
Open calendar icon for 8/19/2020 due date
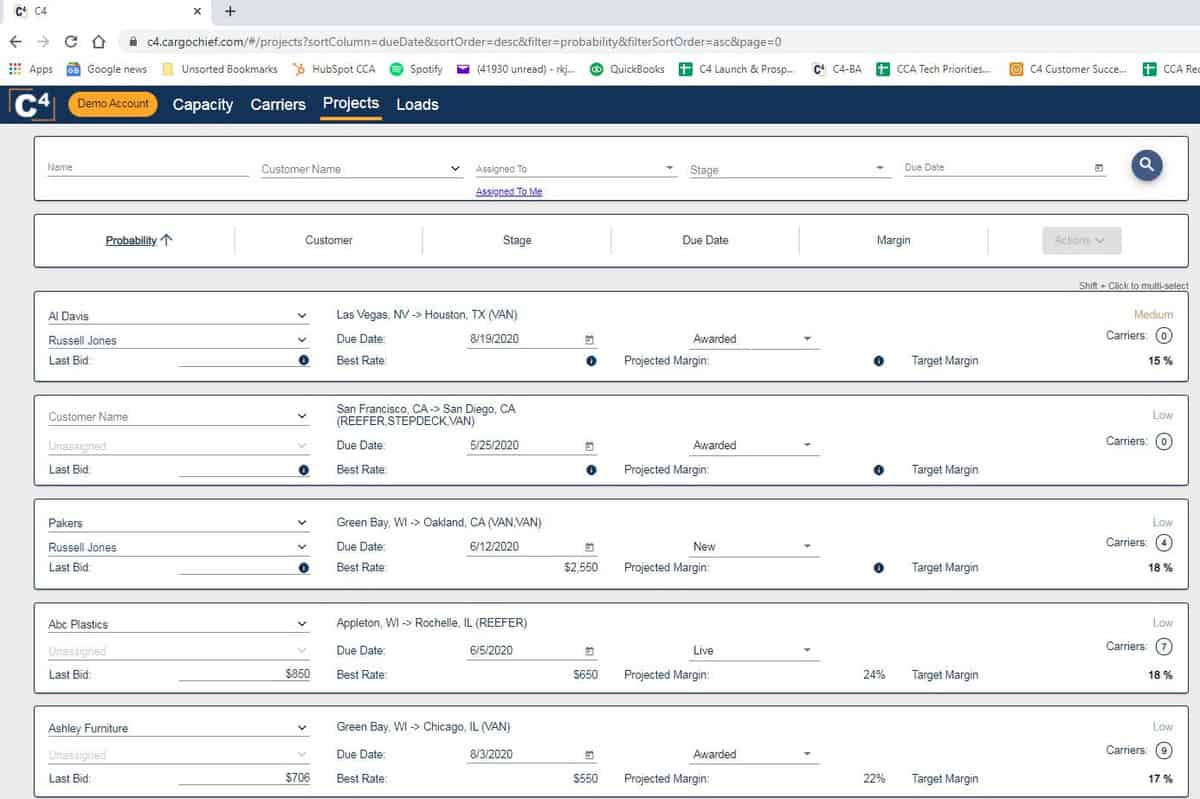click(x=589, y=340)
